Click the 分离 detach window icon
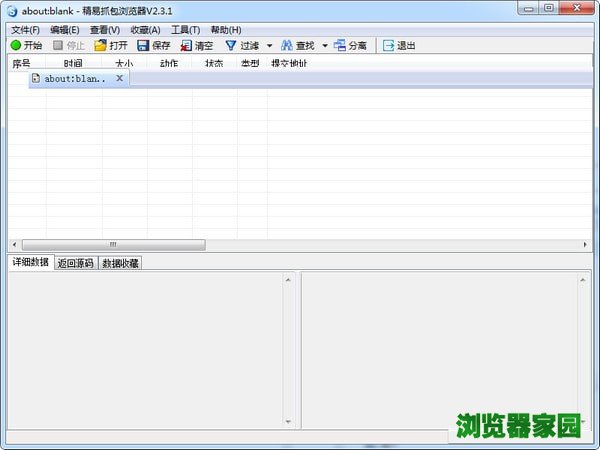The height and width of the screenshot is (450, 600). click(x=339, y=46)
